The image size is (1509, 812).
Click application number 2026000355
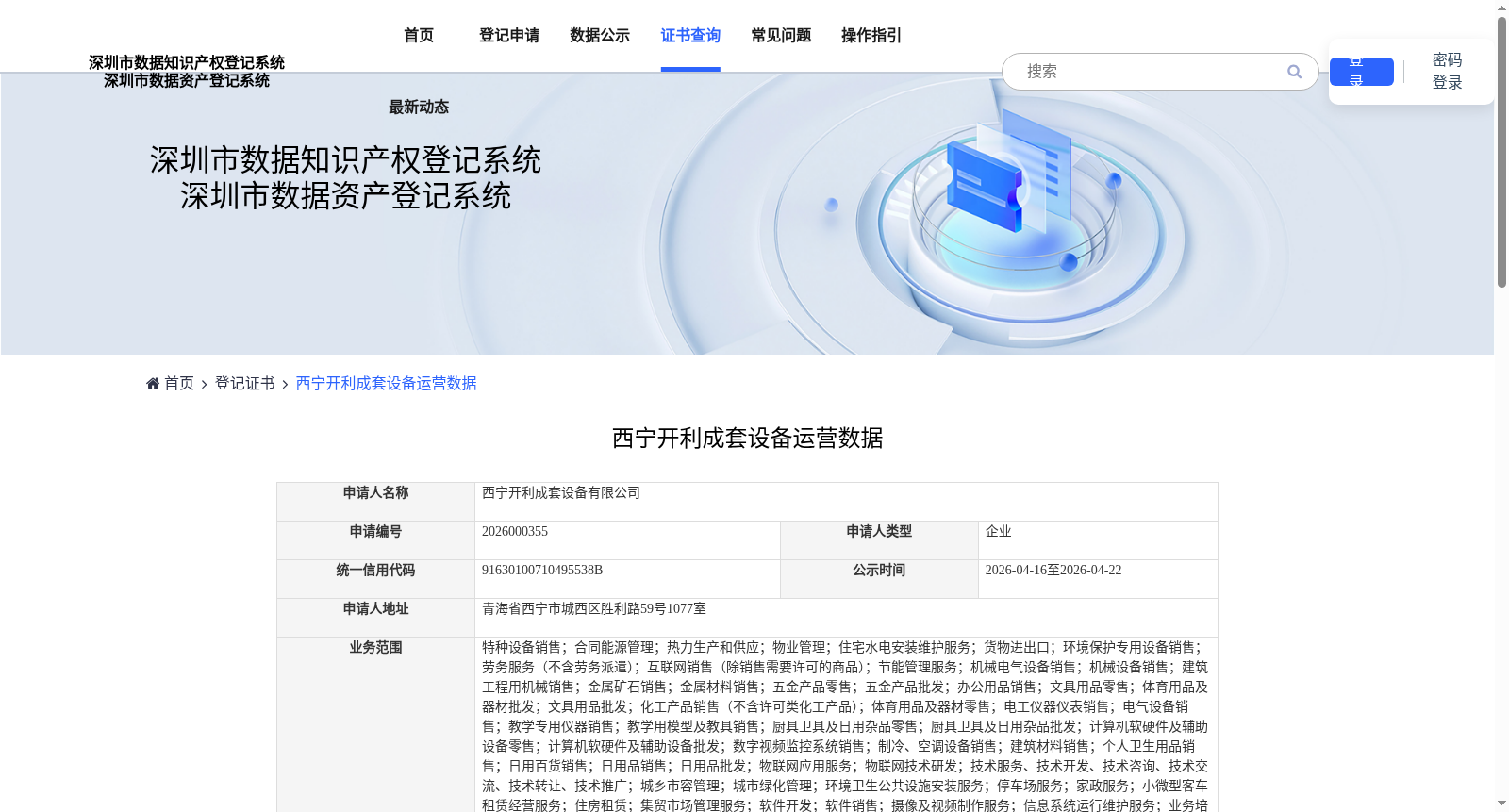pyautogui.click(x=515, y=532)
